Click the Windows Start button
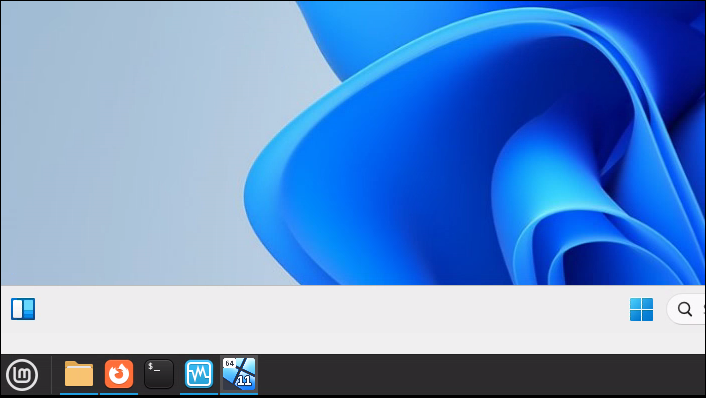 coord(641,309)
